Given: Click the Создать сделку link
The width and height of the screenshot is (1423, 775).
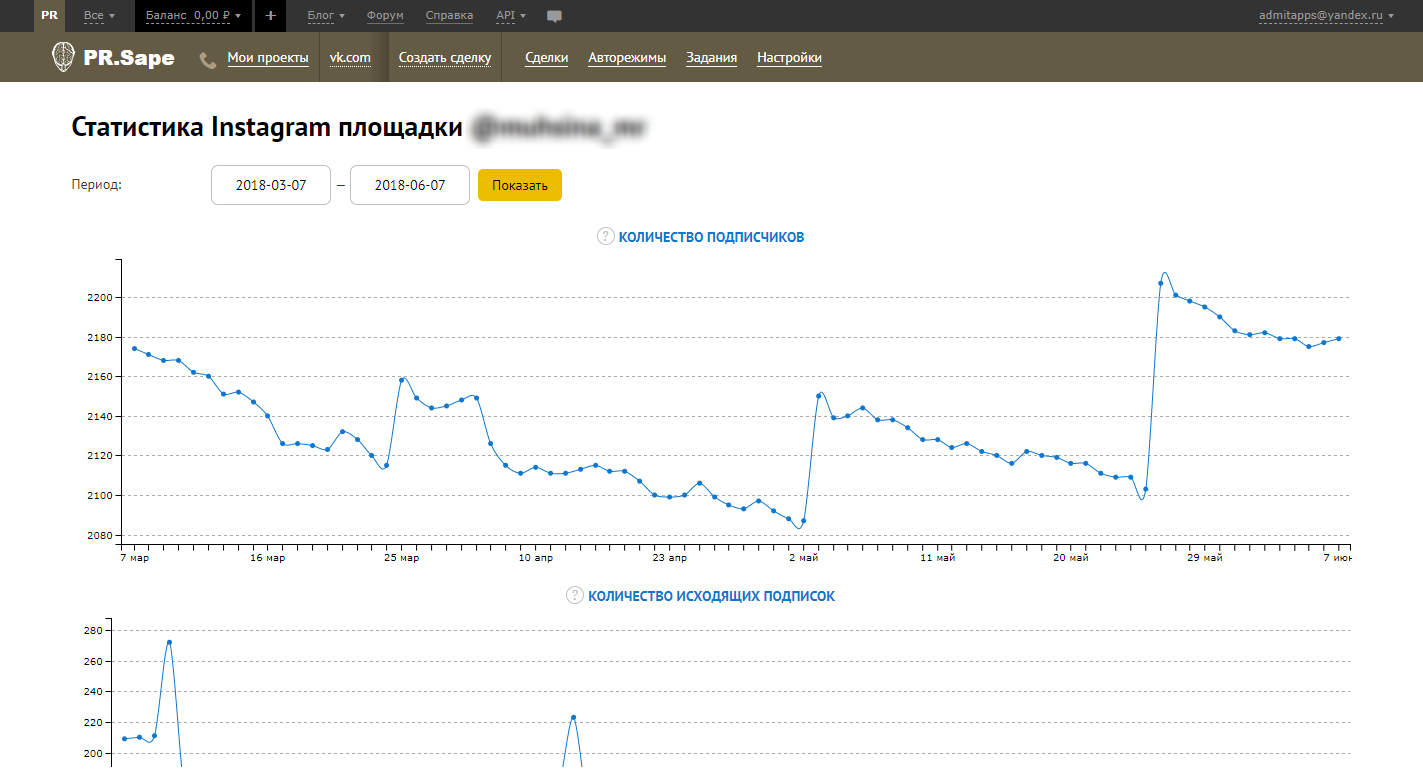Looking at the screenshot, I should click(445, 58).
